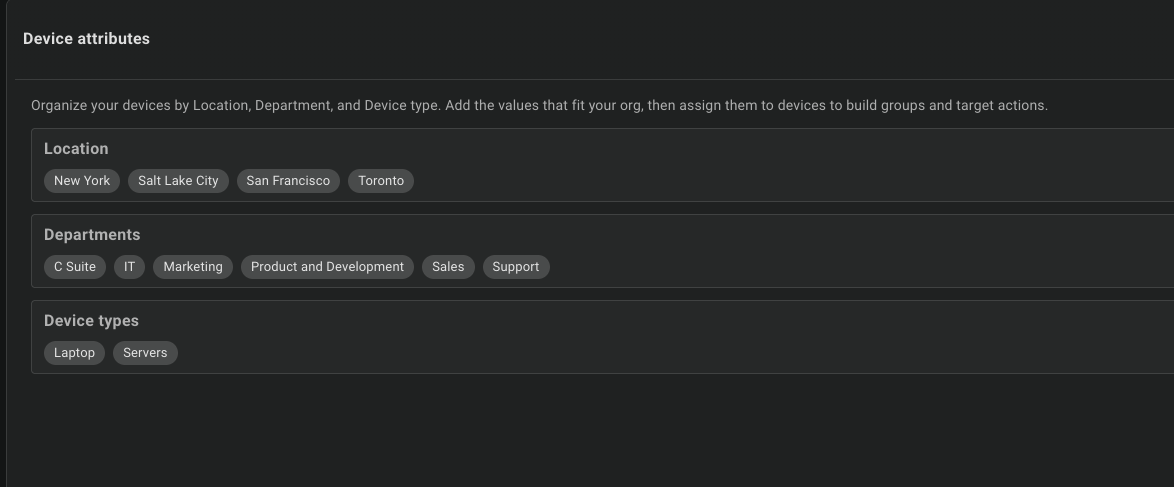
Task: Click the Location section heading
Action: pos(76,148)
